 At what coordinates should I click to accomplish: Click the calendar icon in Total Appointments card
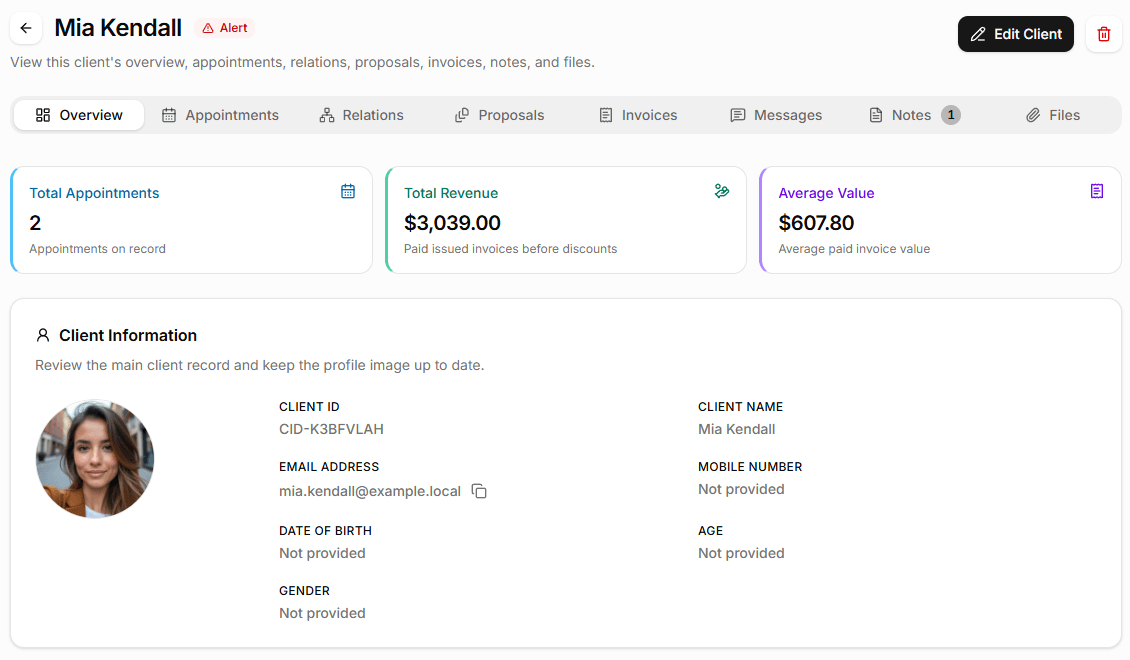point(348,192)
